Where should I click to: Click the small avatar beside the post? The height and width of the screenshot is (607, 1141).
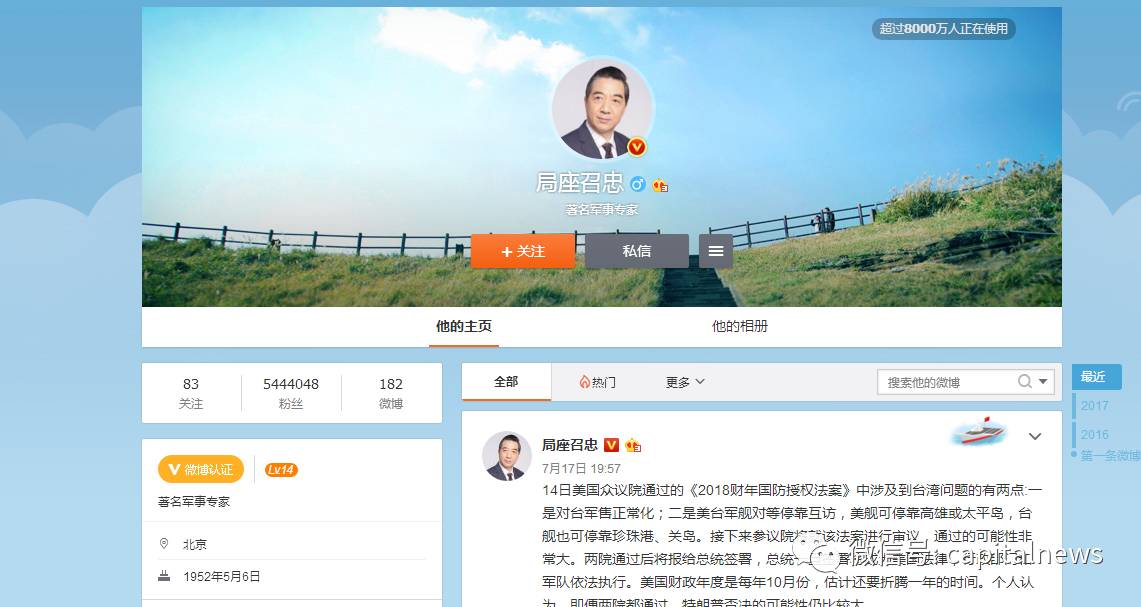(507, 456)
